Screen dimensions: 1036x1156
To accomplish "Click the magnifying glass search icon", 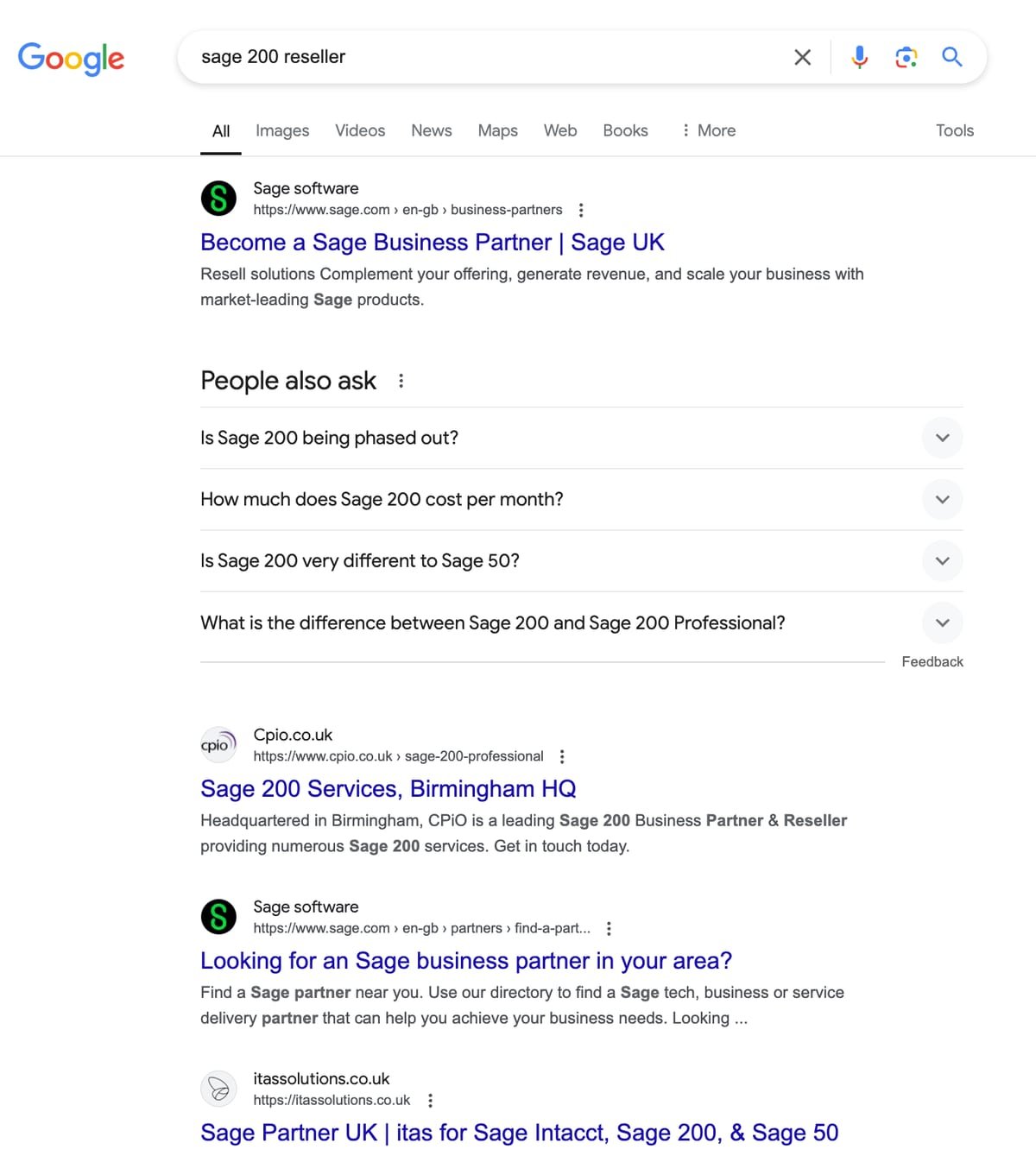I will pyautogui.click(x=952, y=57).
